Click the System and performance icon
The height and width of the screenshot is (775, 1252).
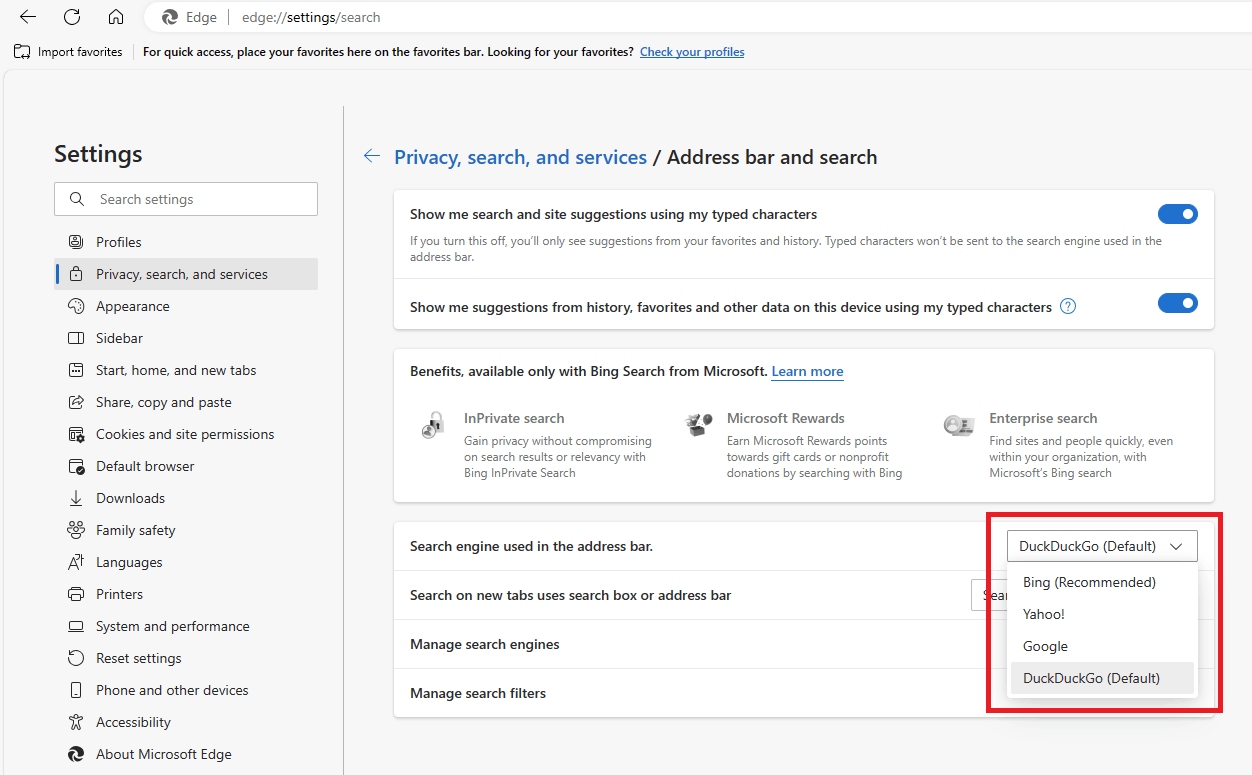point(76,626)
